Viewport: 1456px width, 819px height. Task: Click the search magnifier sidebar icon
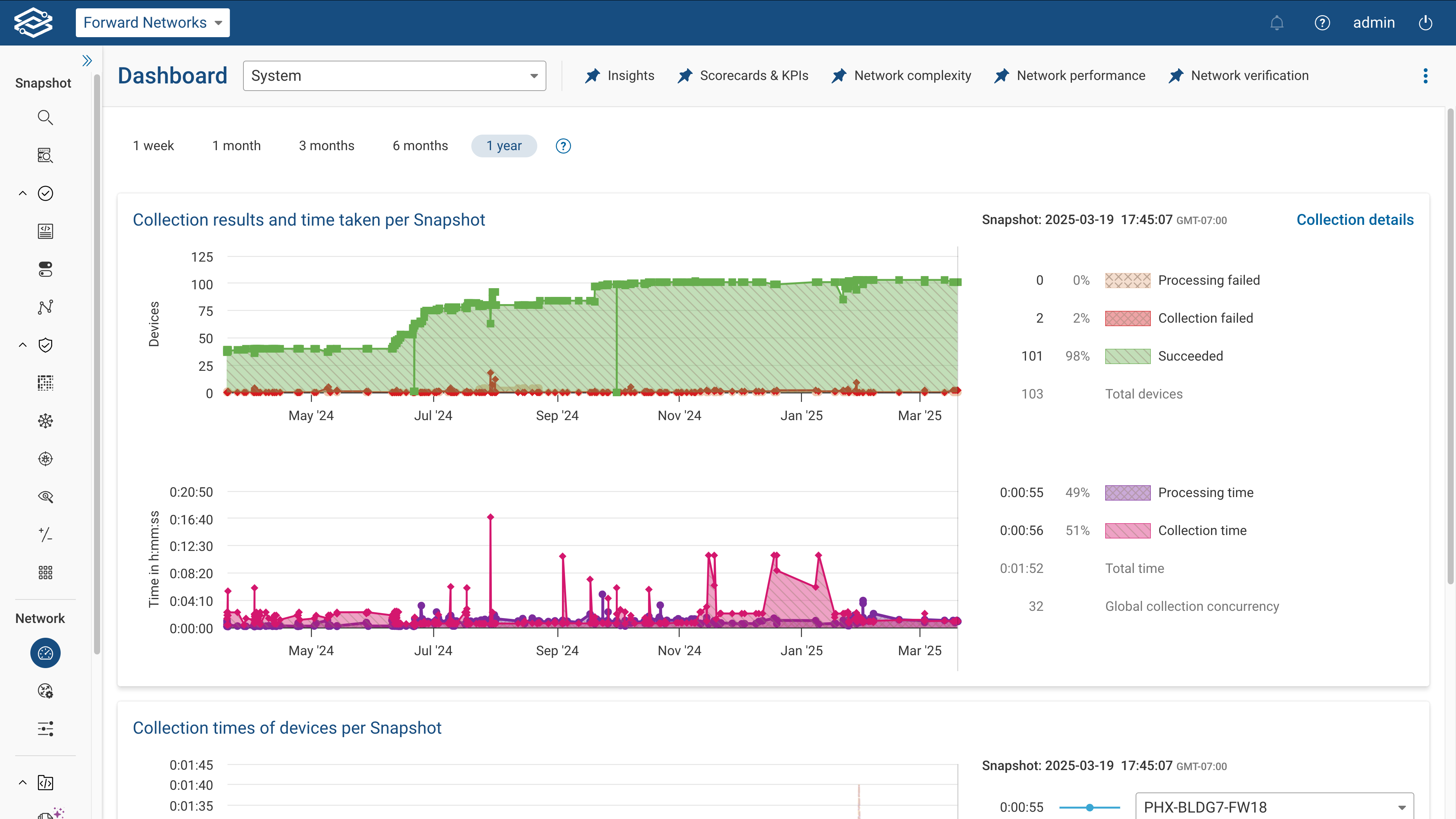point(45,118)
